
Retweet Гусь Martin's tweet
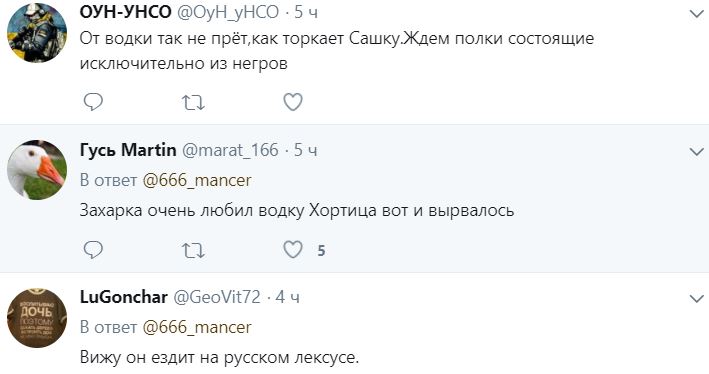[x=193, y=250]
